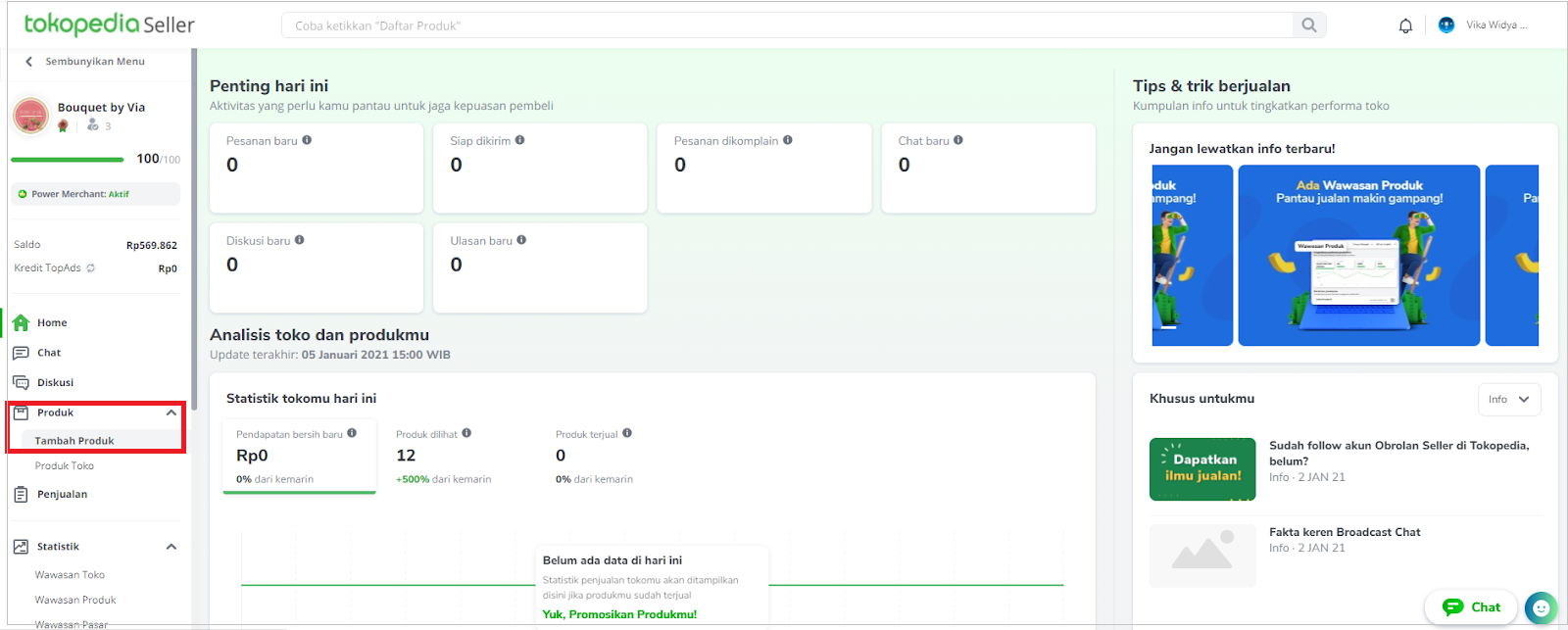Click Sembunyikan Menu to hide sidebar
Viewport: 1568px width, 630px height.
95,61
